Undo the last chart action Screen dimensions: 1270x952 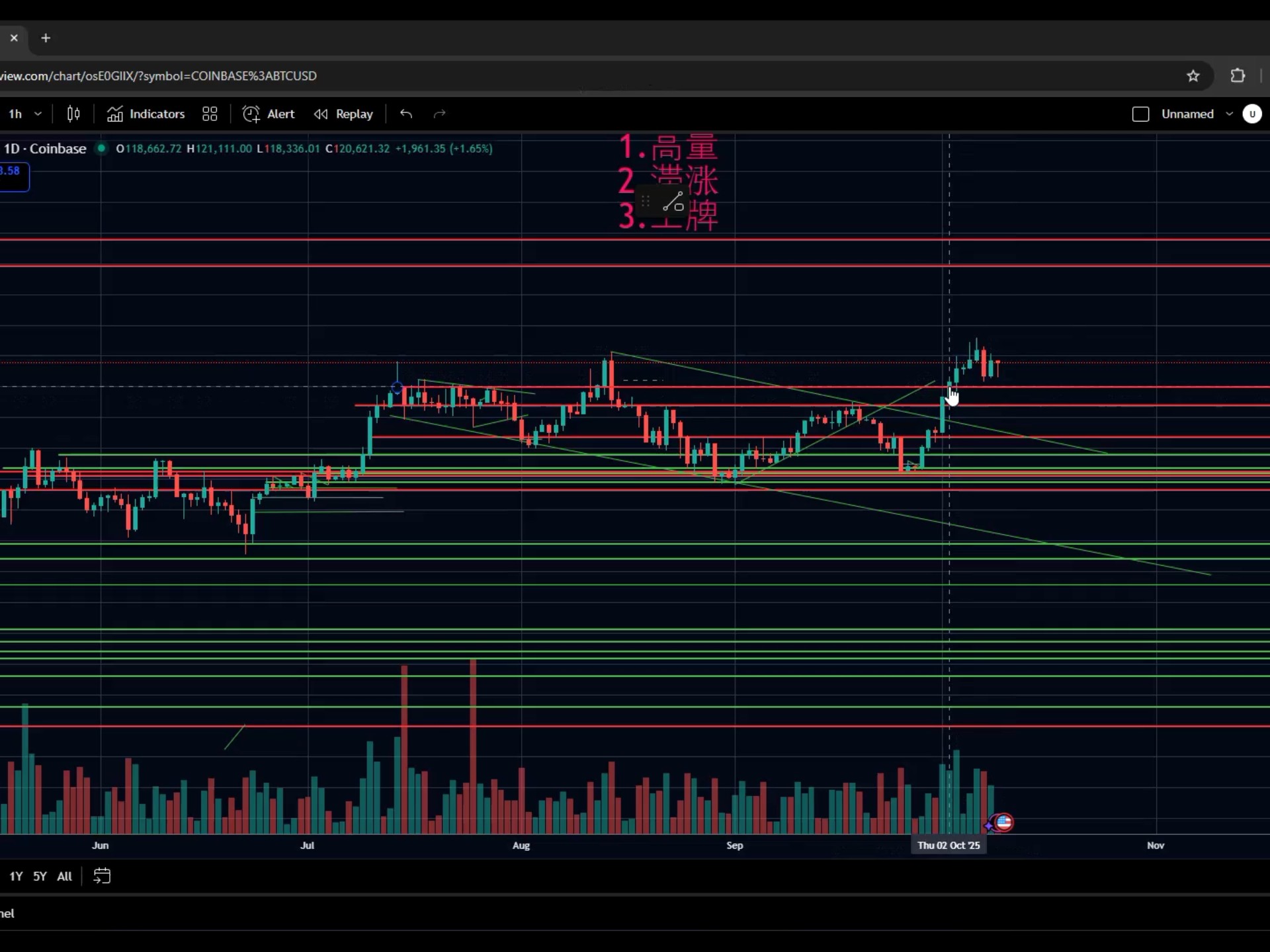(406, 114)
